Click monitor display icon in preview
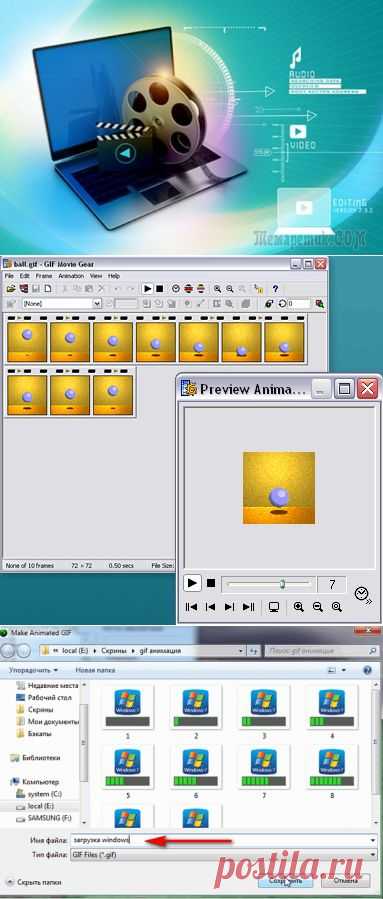The width and height of the screenshot is (383, 899). click(274, 607)
